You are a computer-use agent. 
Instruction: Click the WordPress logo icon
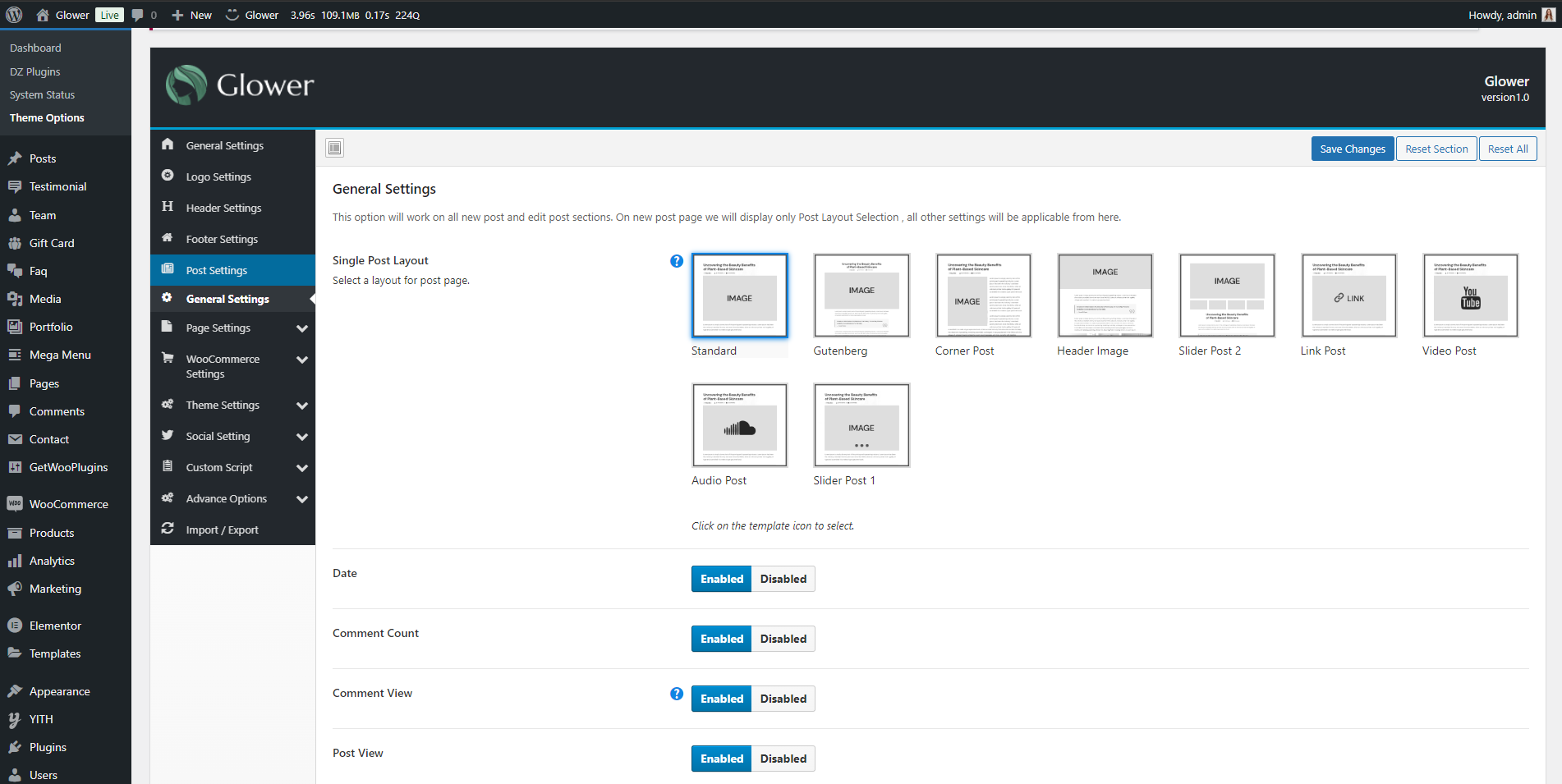click(x=14, y=15)
